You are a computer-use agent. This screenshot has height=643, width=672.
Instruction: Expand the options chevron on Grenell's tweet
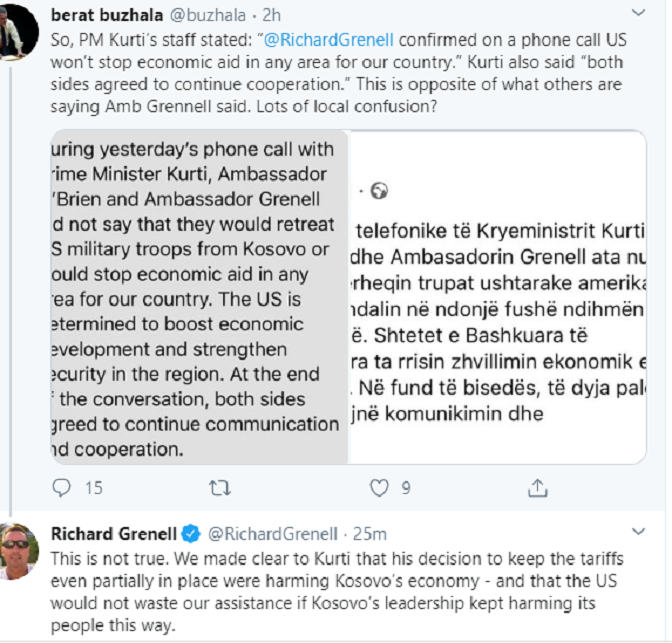[640, 533]
